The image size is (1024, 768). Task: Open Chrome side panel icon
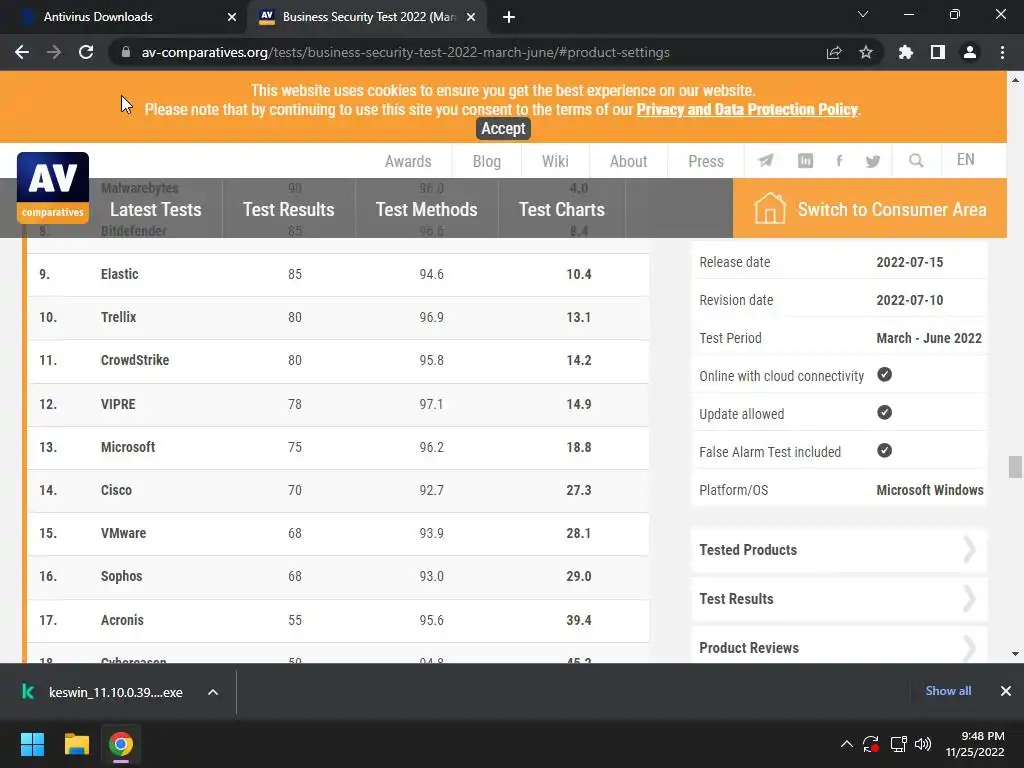[x=938, y=52]
